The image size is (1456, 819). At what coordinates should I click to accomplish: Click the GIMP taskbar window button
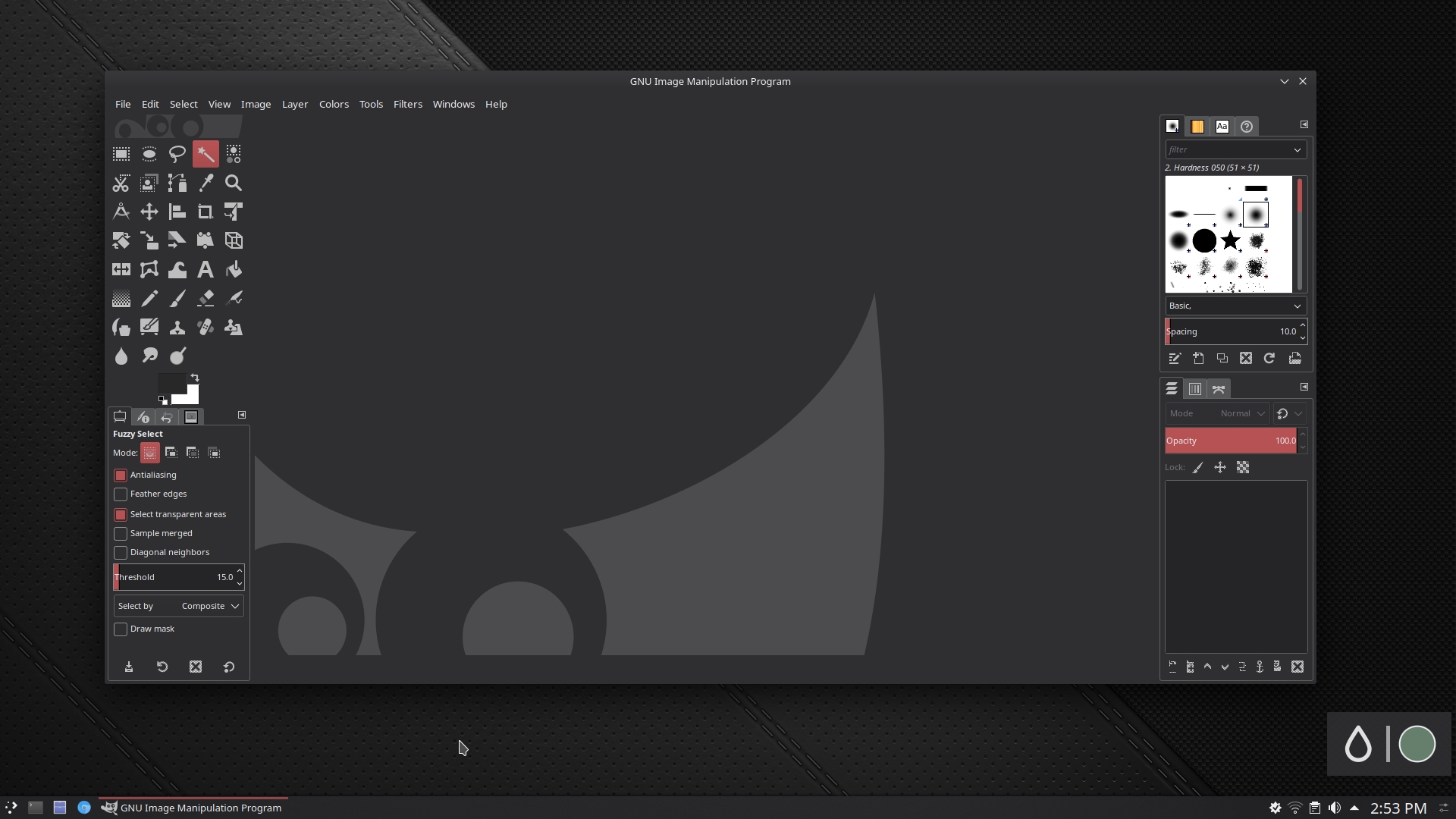tap(193, 808)
